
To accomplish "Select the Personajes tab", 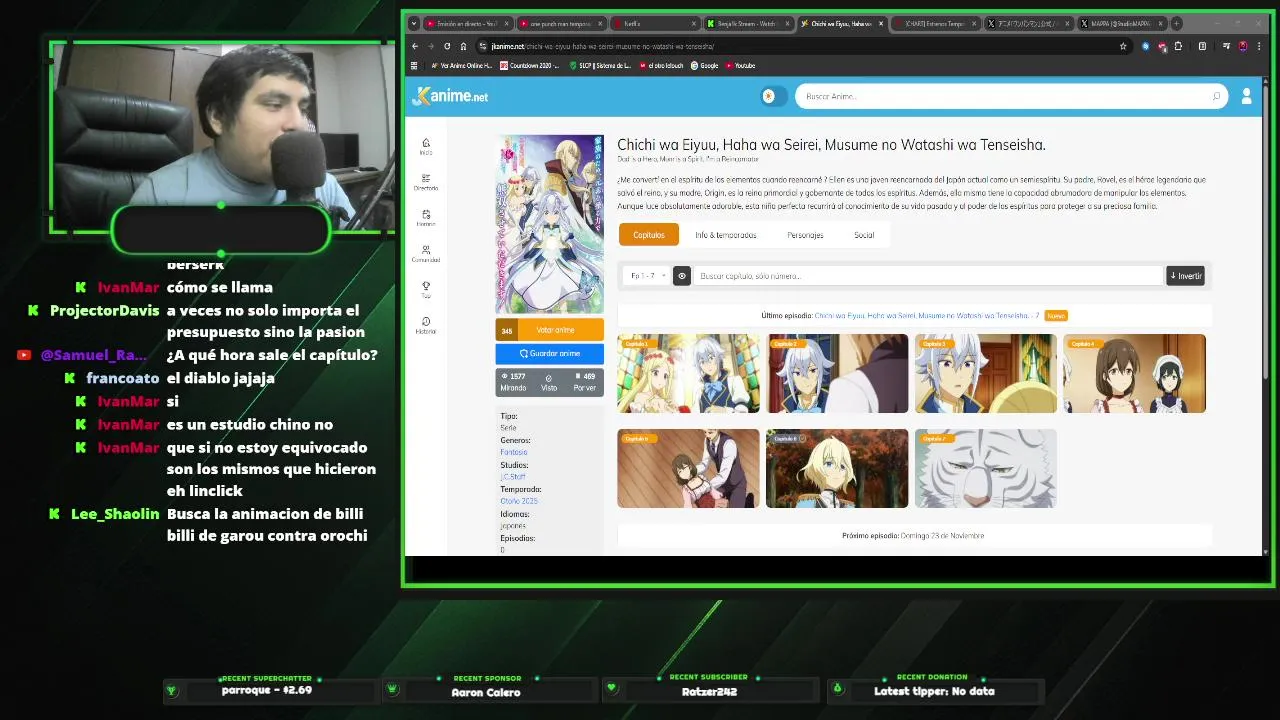I will pos(805,235).
